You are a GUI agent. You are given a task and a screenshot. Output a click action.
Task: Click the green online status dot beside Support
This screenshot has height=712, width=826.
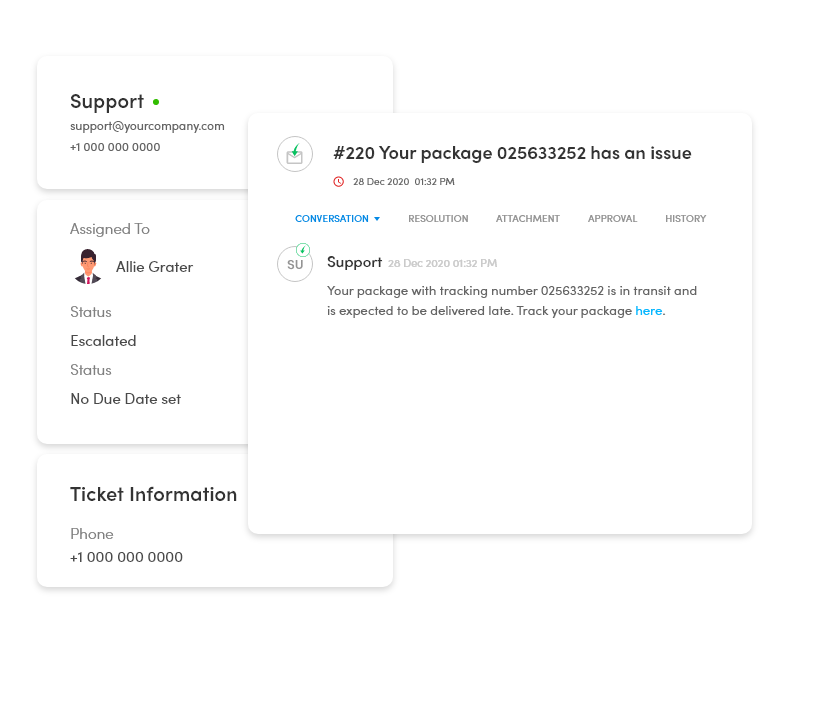[156, 102]
